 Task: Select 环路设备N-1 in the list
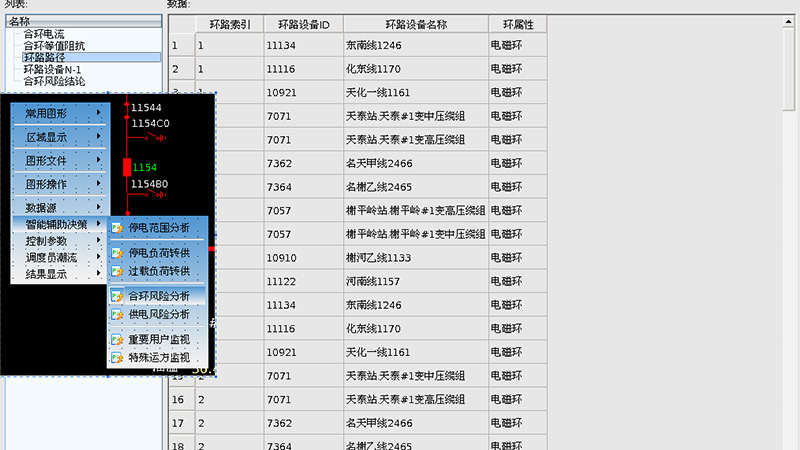tap(52, 70)
